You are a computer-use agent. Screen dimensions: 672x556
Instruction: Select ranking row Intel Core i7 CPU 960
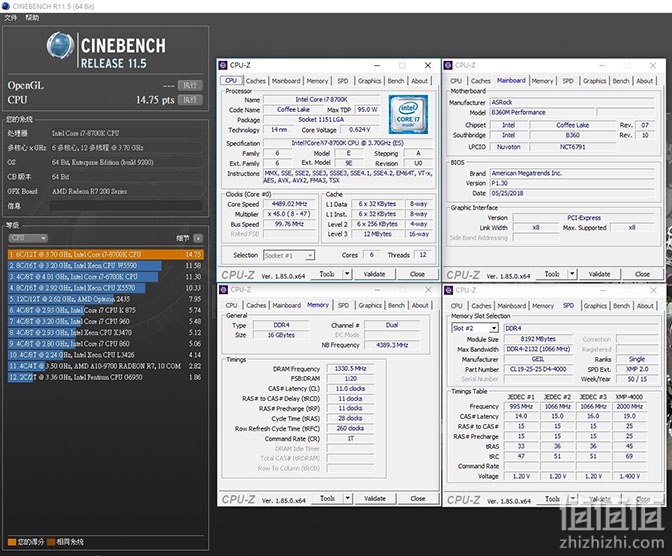tap(105, 322)
